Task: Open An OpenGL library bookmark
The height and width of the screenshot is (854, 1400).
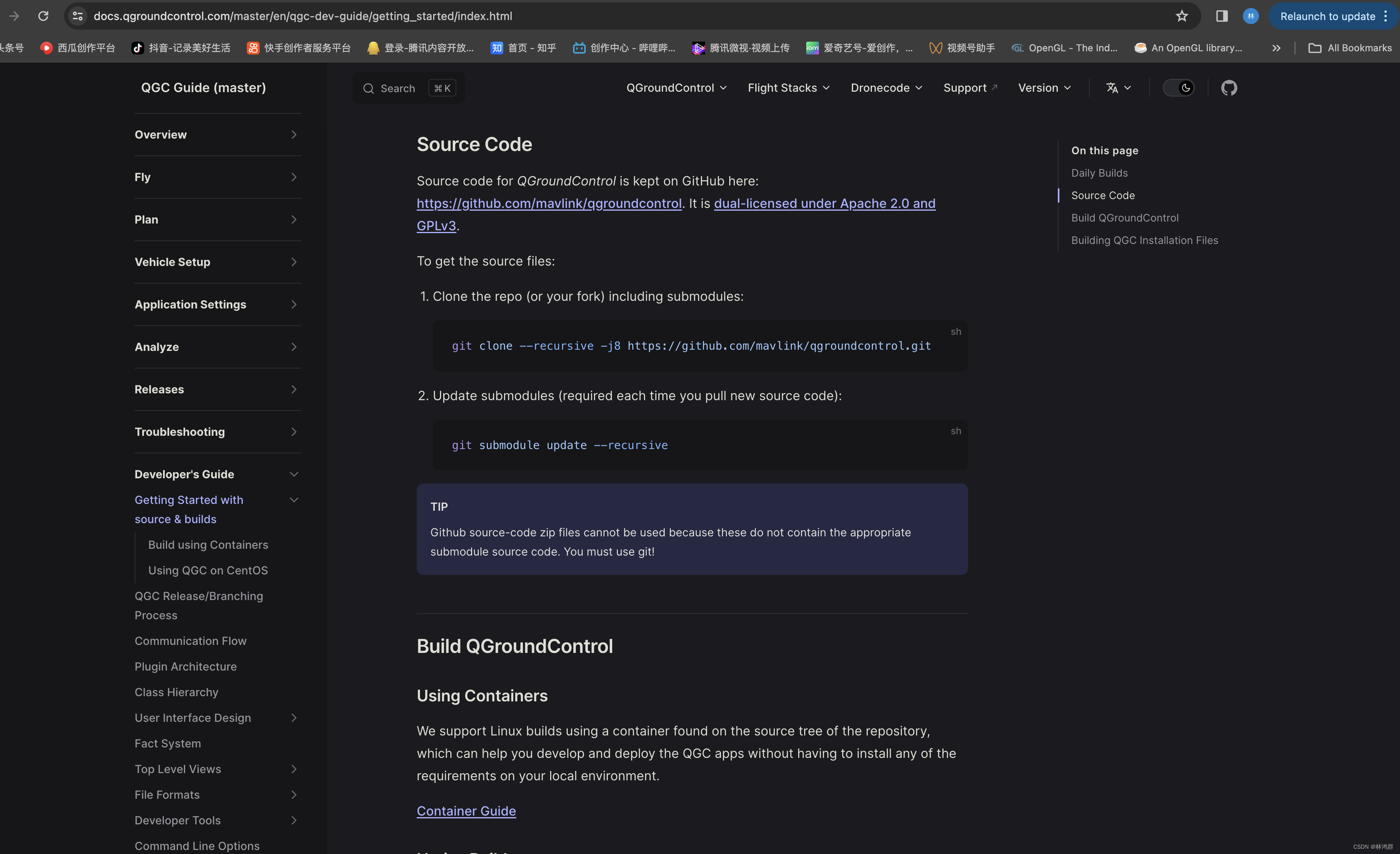Action: tap(1188, 48)
